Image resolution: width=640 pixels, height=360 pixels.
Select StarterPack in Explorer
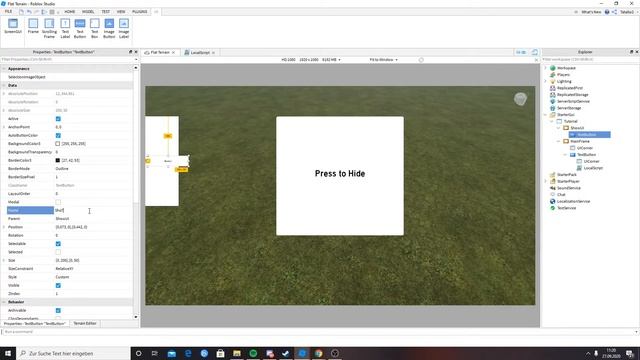[x=567, y=175]
